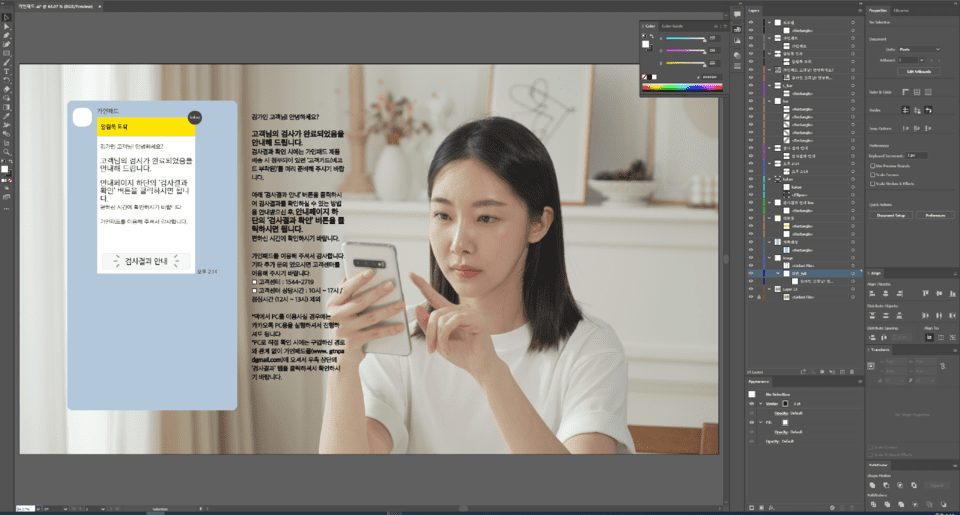Click the Intersect shape mode icon
The height and width of the screenshot is (515, 960).
point(900,485)
